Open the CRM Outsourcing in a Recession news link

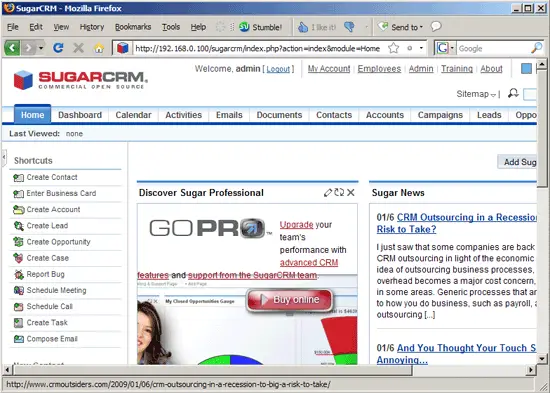(x=457, y=223)
